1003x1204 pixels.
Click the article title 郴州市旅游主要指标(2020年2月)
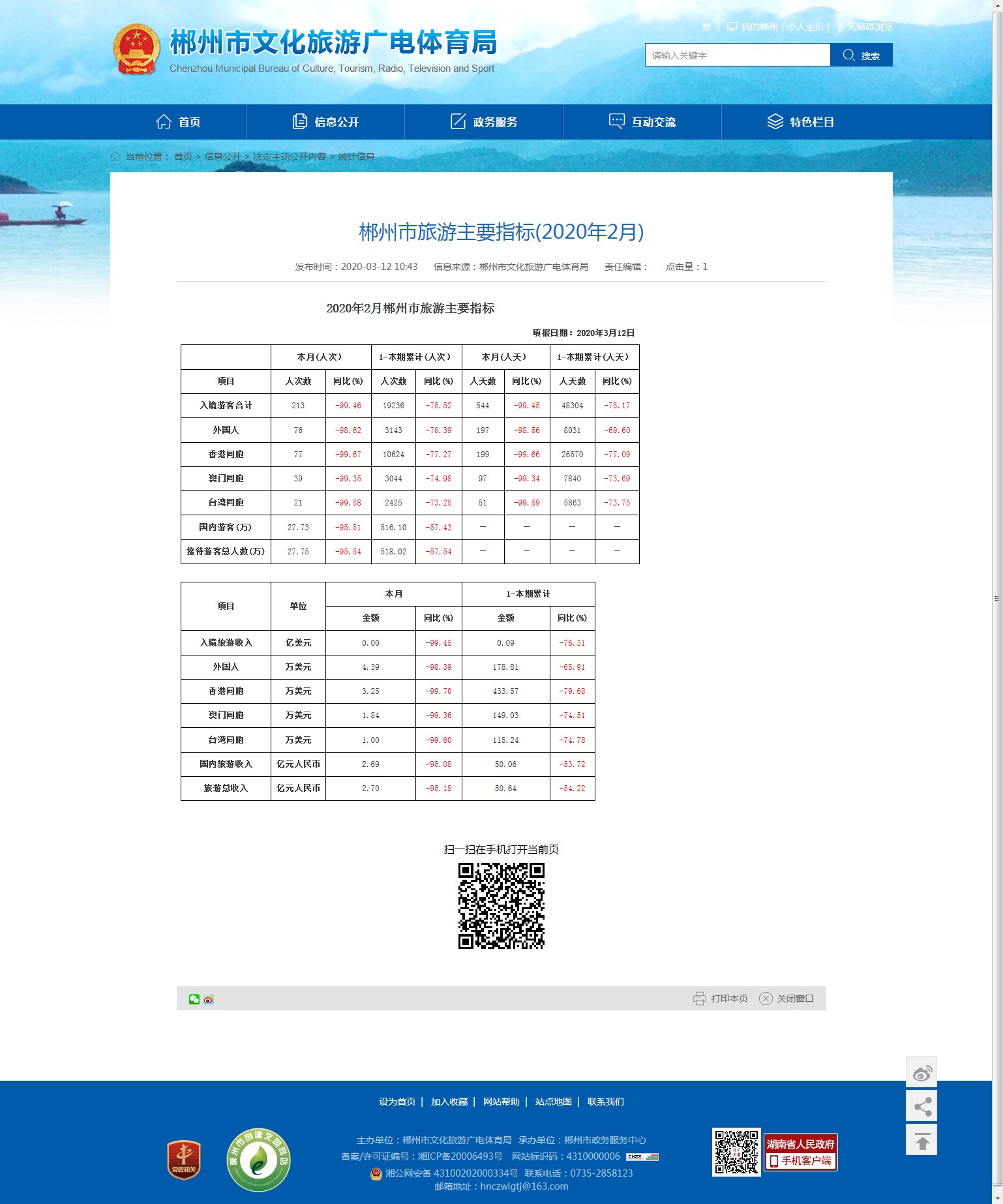coord(501,232)
